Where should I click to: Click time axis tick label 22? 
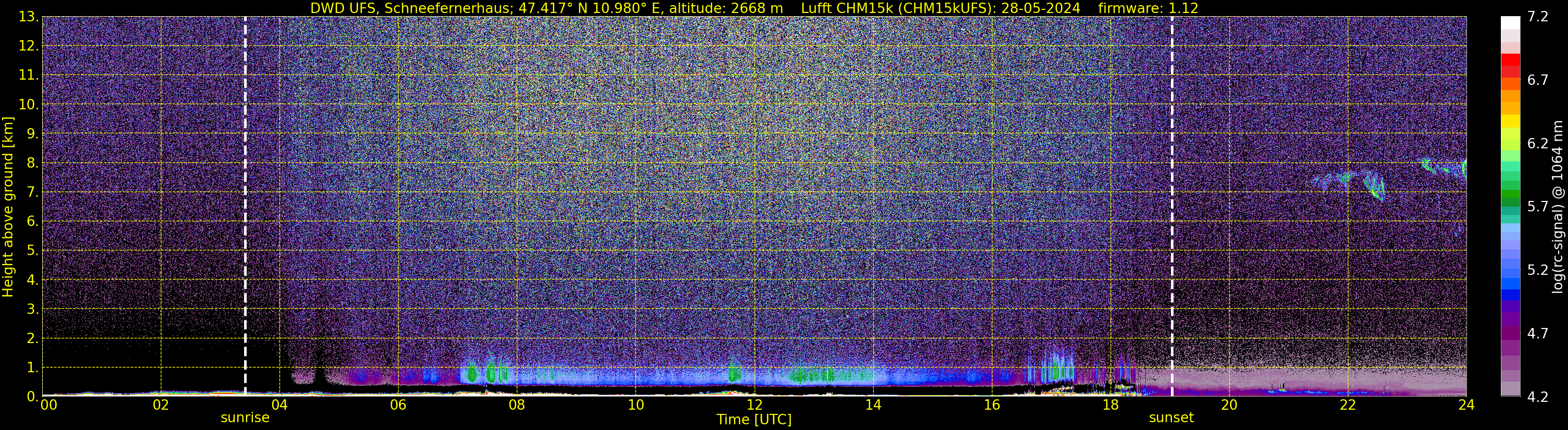click(1348, 405)
